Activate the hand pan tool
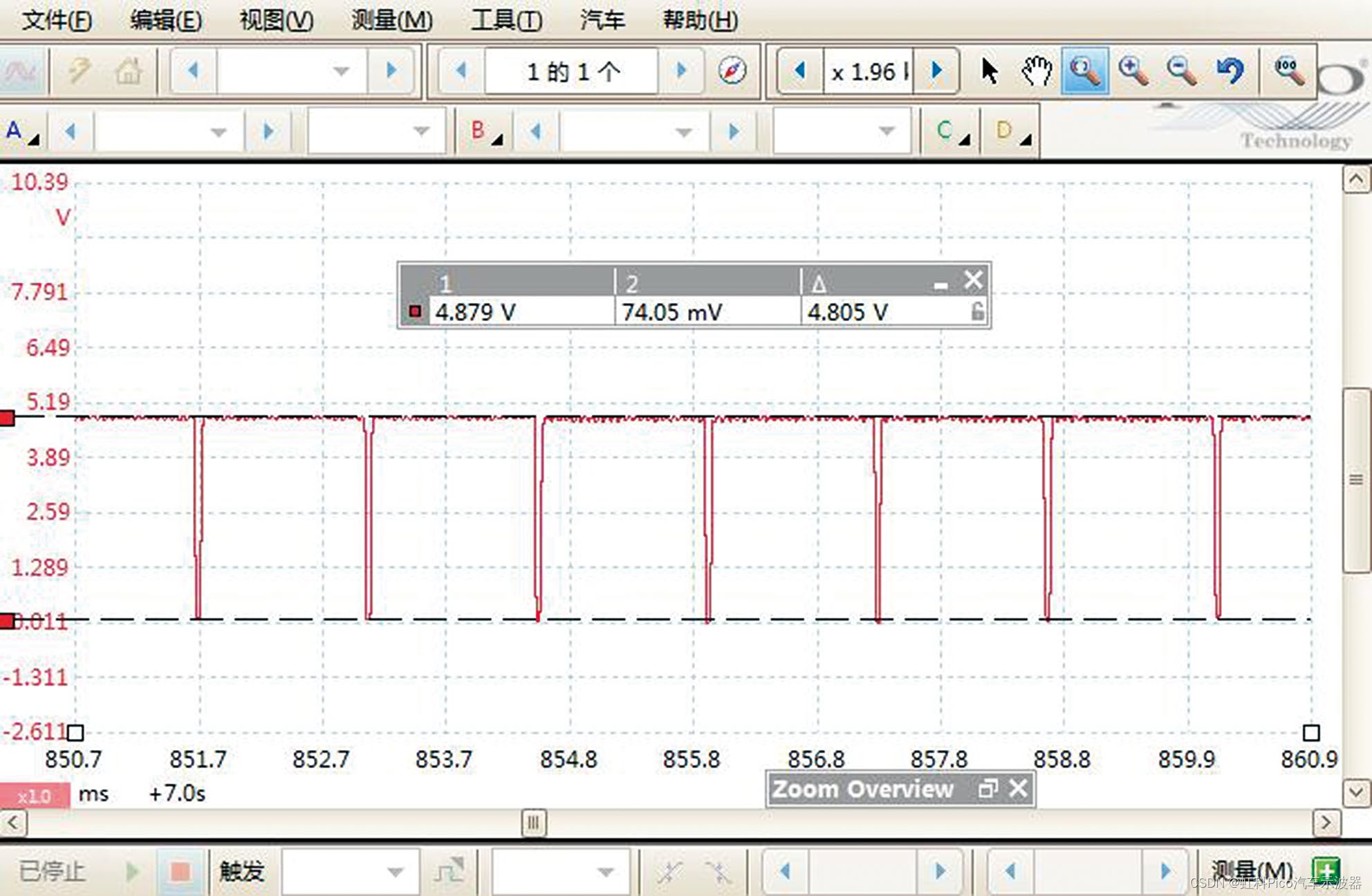The height and width of the screenshot is (896, 1372). (x=1036, y=71)
